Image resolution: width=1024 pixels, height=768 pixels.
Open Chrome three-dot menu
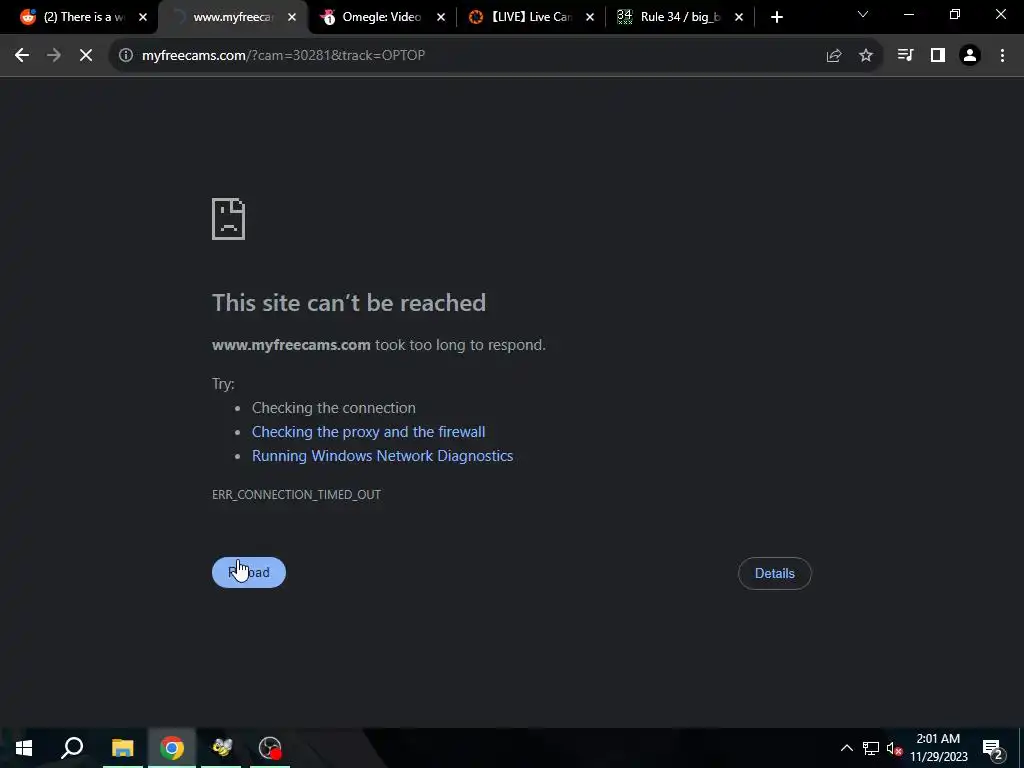coord(1002,56)
